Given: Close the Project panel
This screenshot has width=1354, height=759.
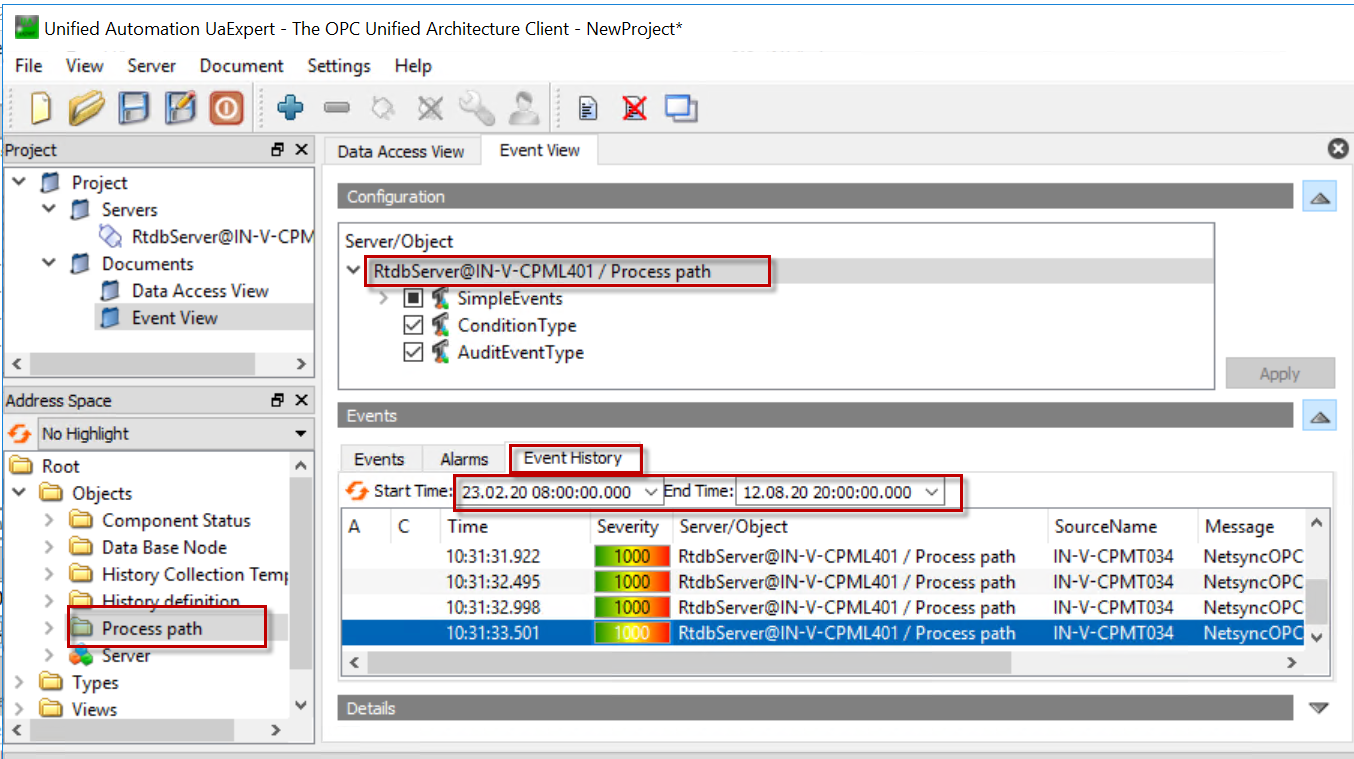Looking at the screenshot, I should click(x=301, y=150).
